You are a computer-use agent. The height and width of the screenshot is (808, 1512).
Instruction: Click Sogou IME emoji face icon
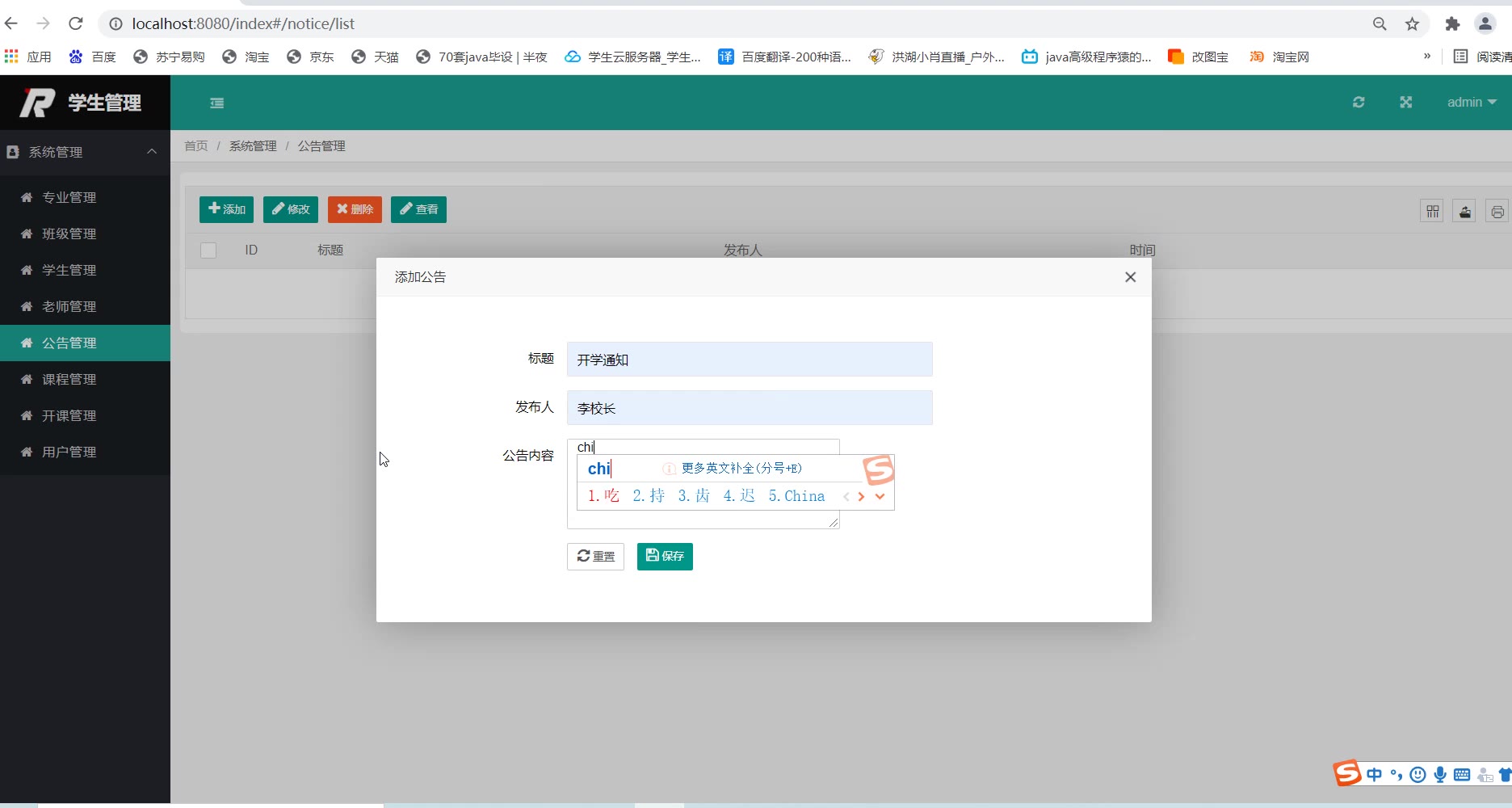(1417, 775)
